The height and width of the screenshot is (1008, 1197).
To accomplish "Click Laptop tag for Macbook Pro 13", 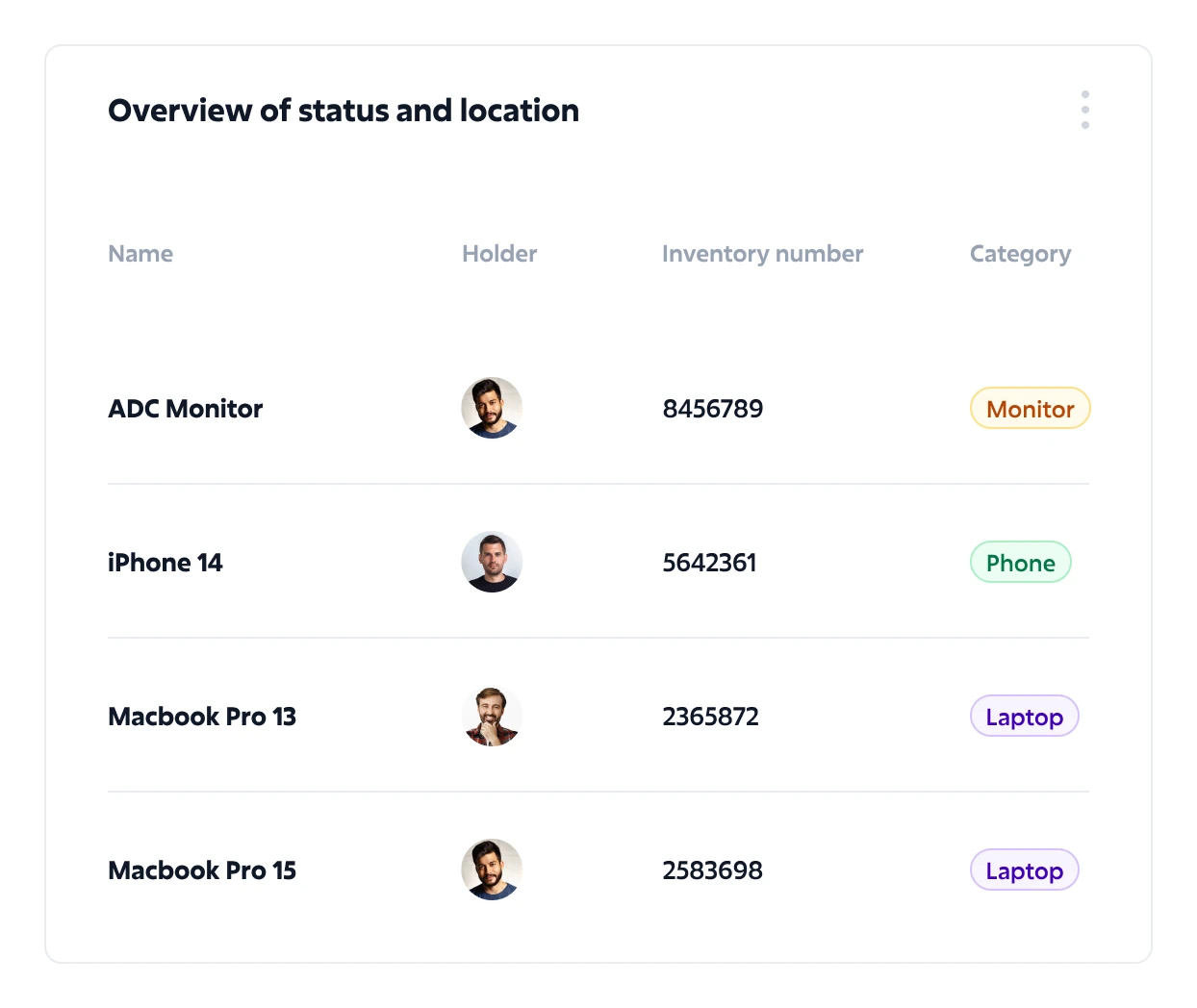I will (1024, 717).
